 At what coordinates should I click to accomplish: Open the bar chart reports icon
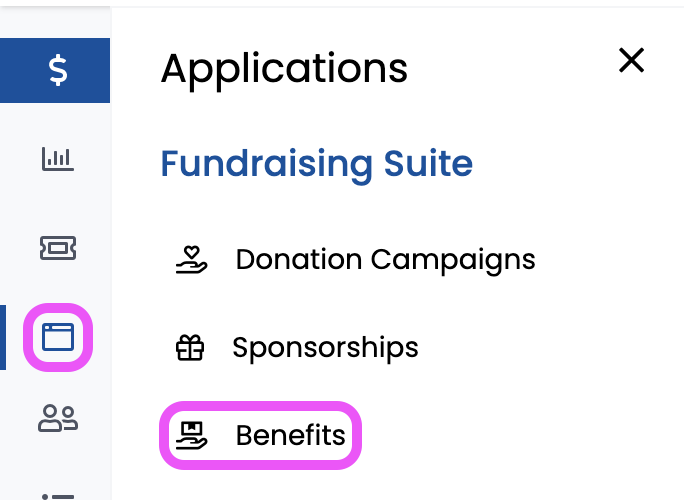point(58,159)
